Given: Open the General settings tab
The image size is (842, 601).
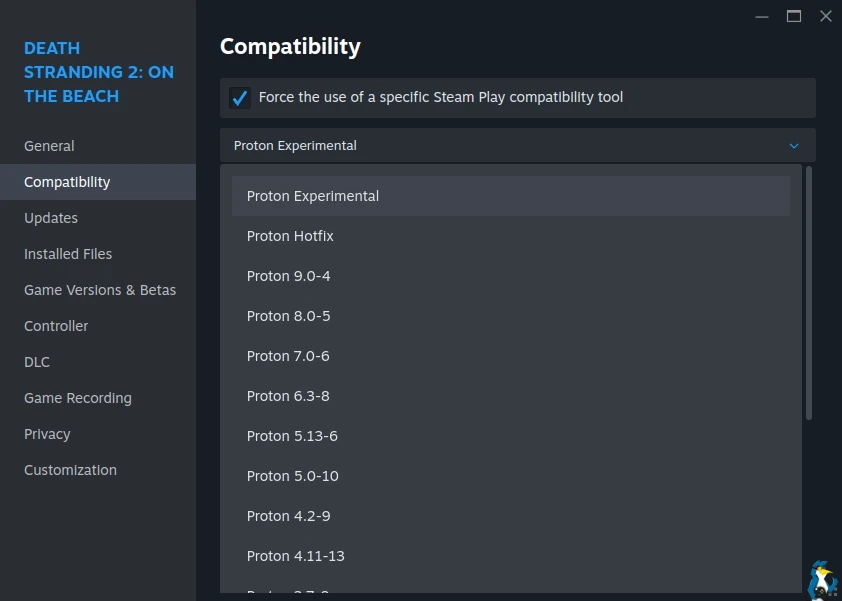Looking at the screenshot, I should (x=49, y=146).
